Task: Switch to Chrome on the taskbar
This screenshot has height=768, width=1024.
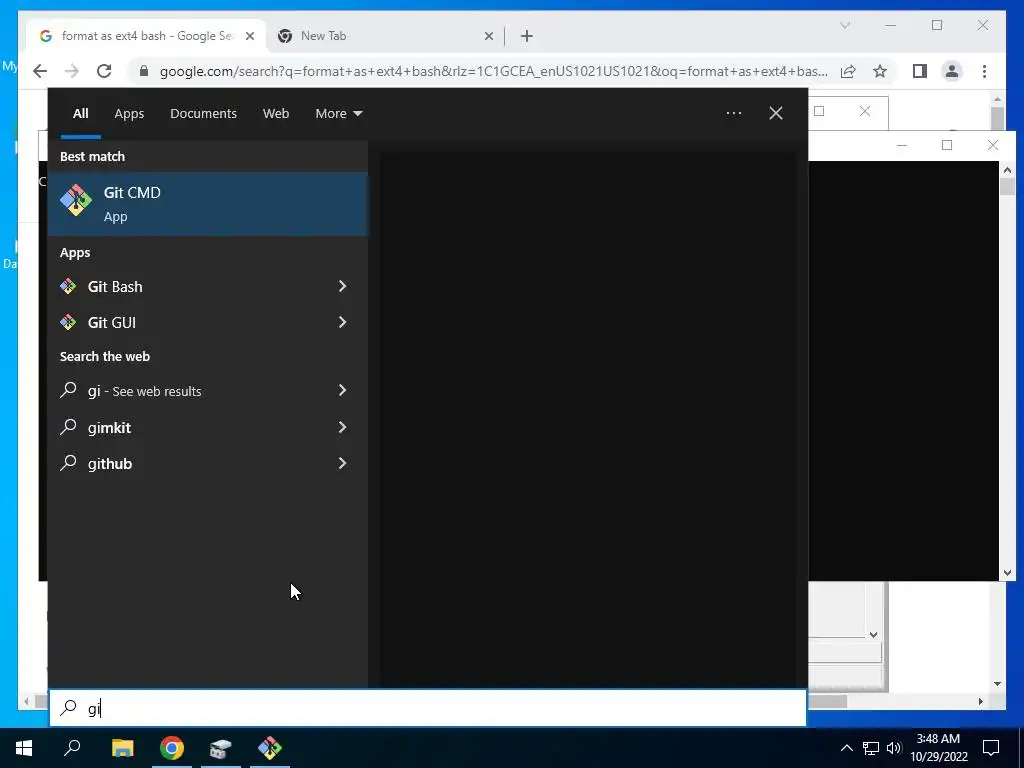Action: click(172, 748)
